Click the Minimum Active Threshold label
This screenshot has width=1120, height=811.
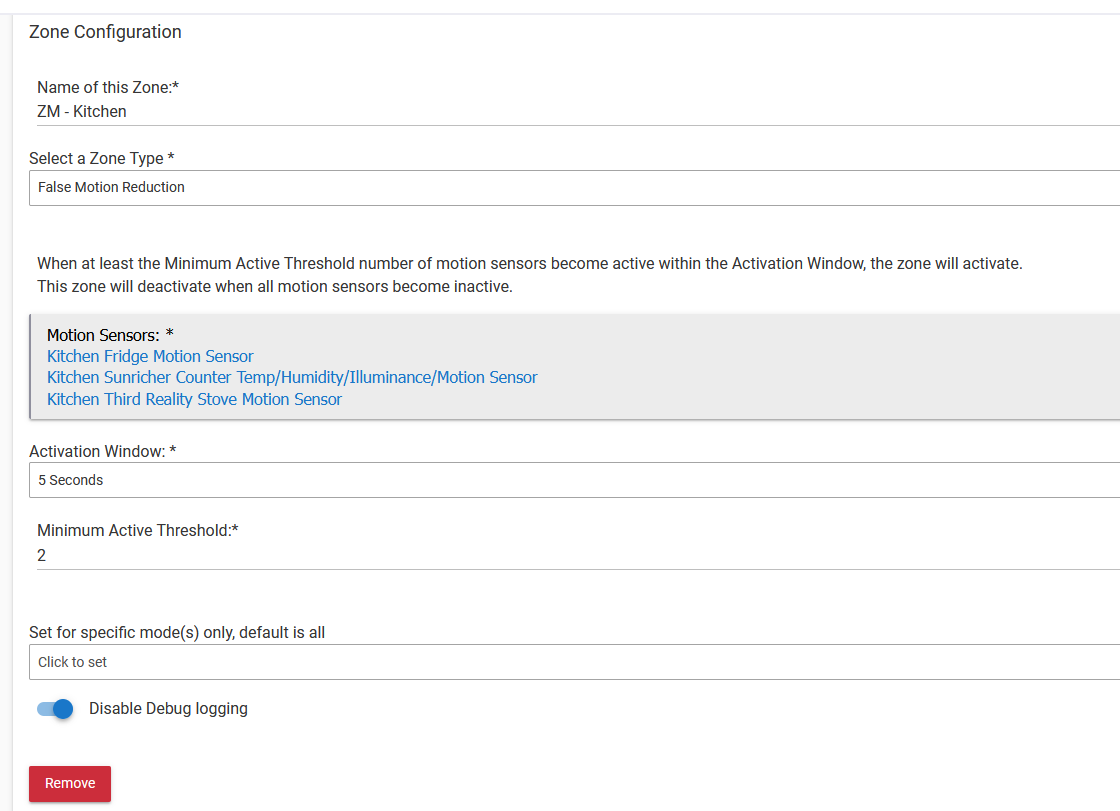(x=137, y=531)
